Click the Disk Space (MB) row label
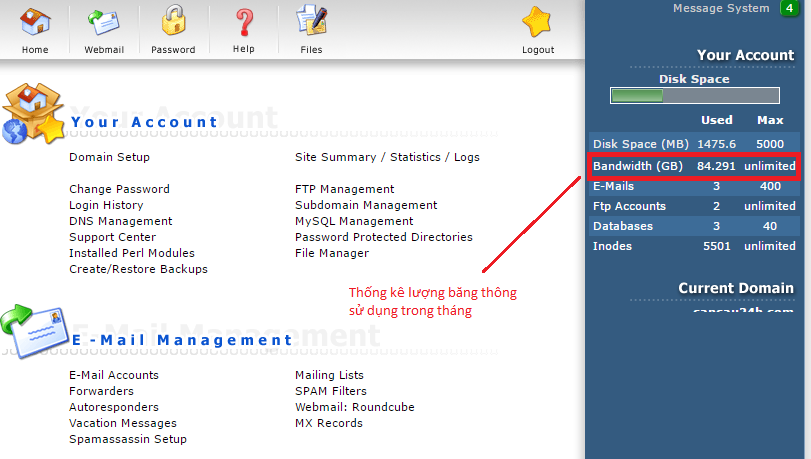Screen dimensions: 811x459 point(640,144)
